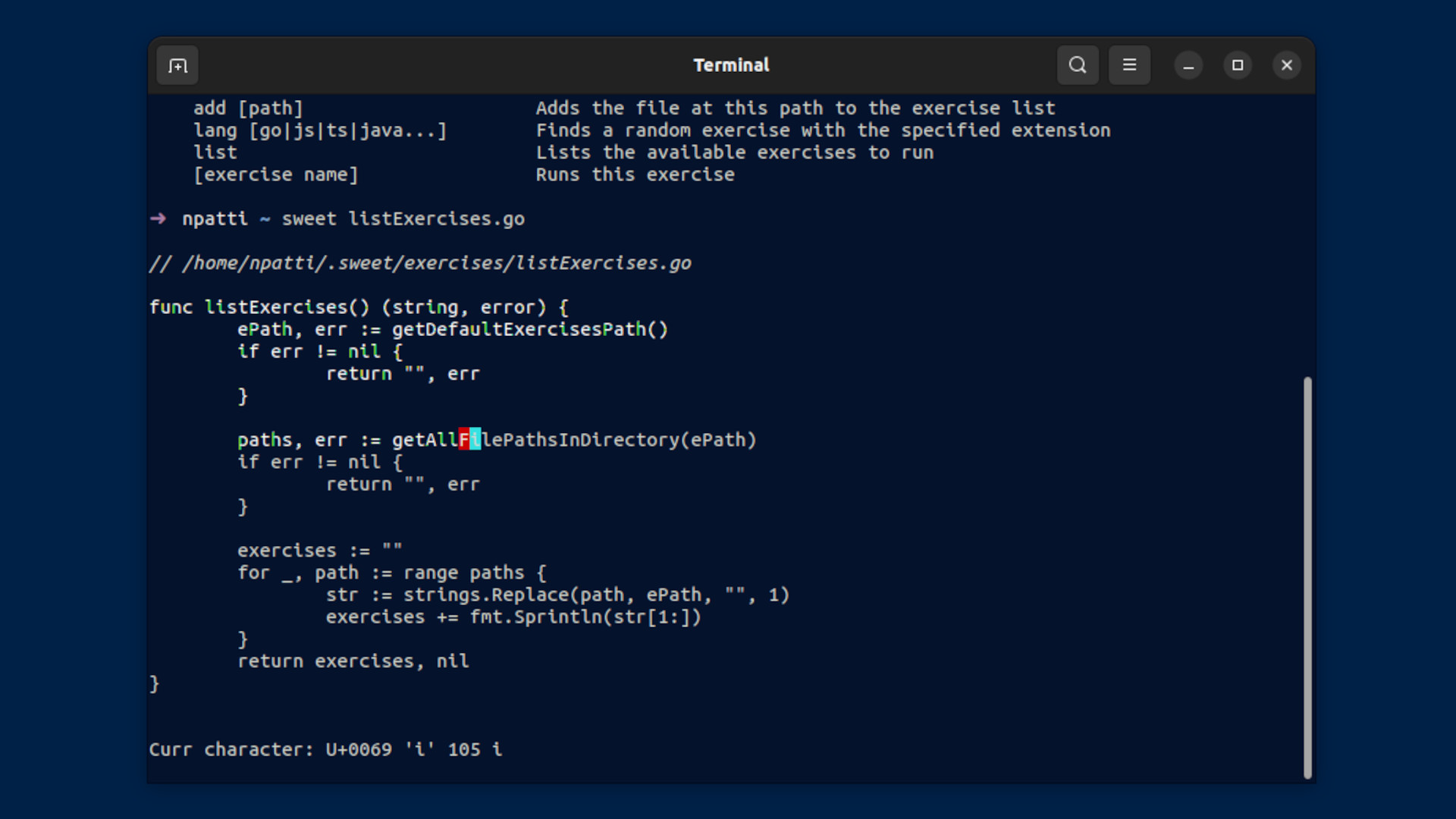This screenshot has height=819, width=1456.
Task: Click the red highlighted F character
Action: [464, 440]
